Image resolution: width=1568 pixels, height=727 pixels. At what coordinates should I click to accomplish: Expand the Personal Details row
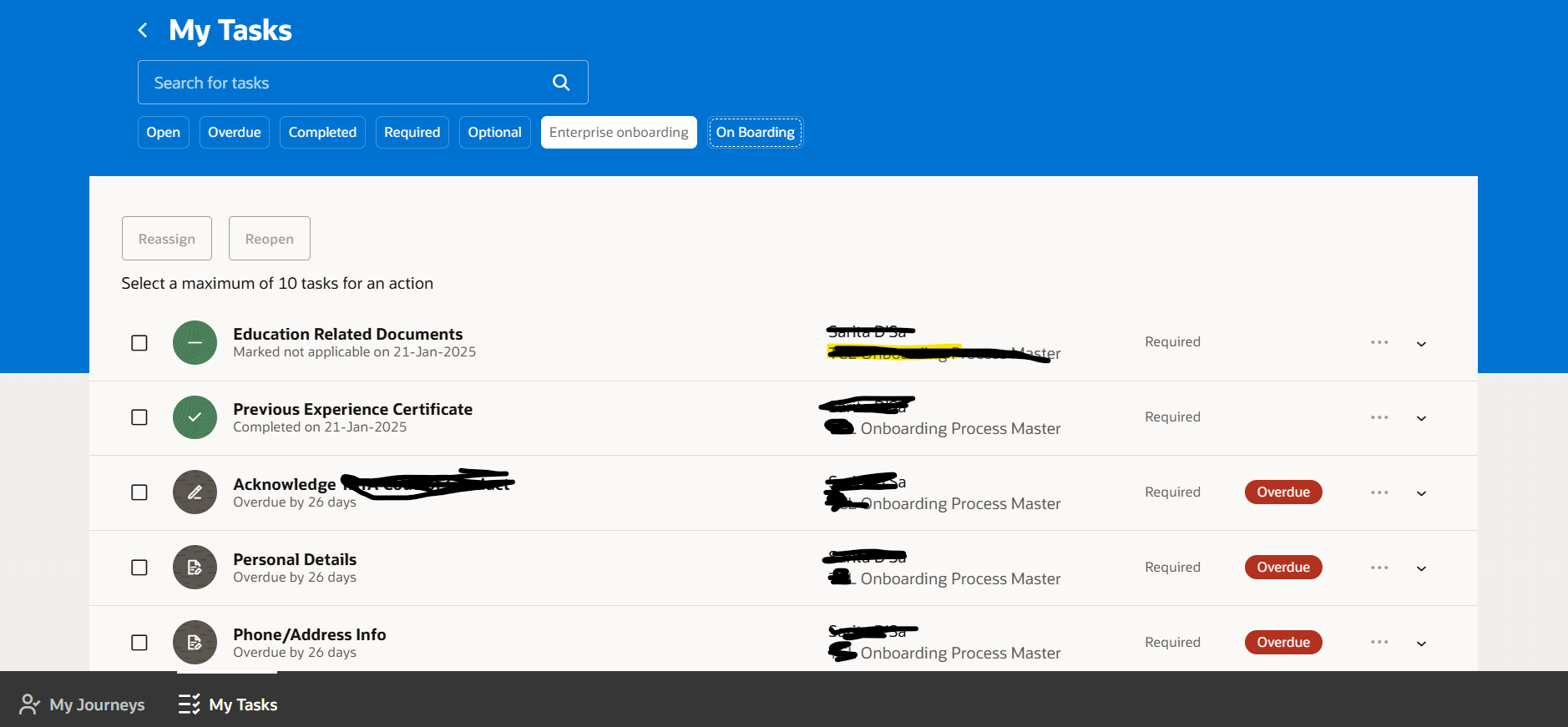pos(1421,568)
